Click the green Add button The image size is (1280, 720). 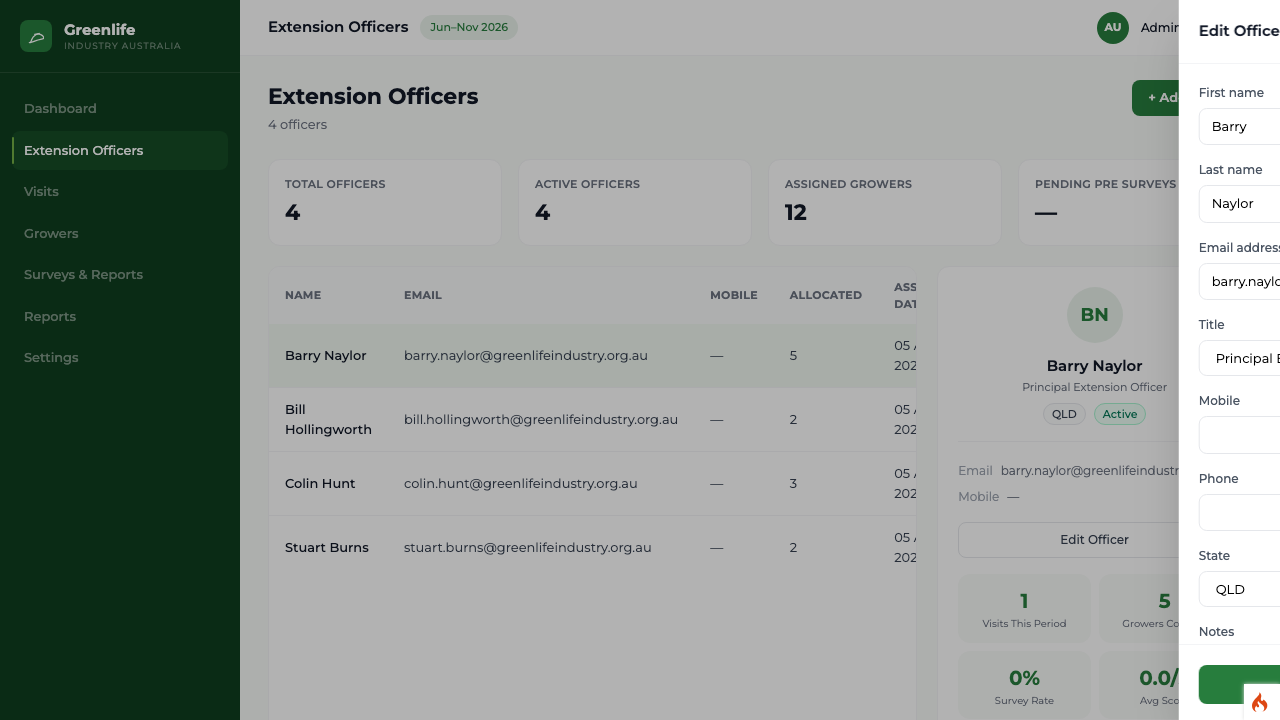(1156, 98)
